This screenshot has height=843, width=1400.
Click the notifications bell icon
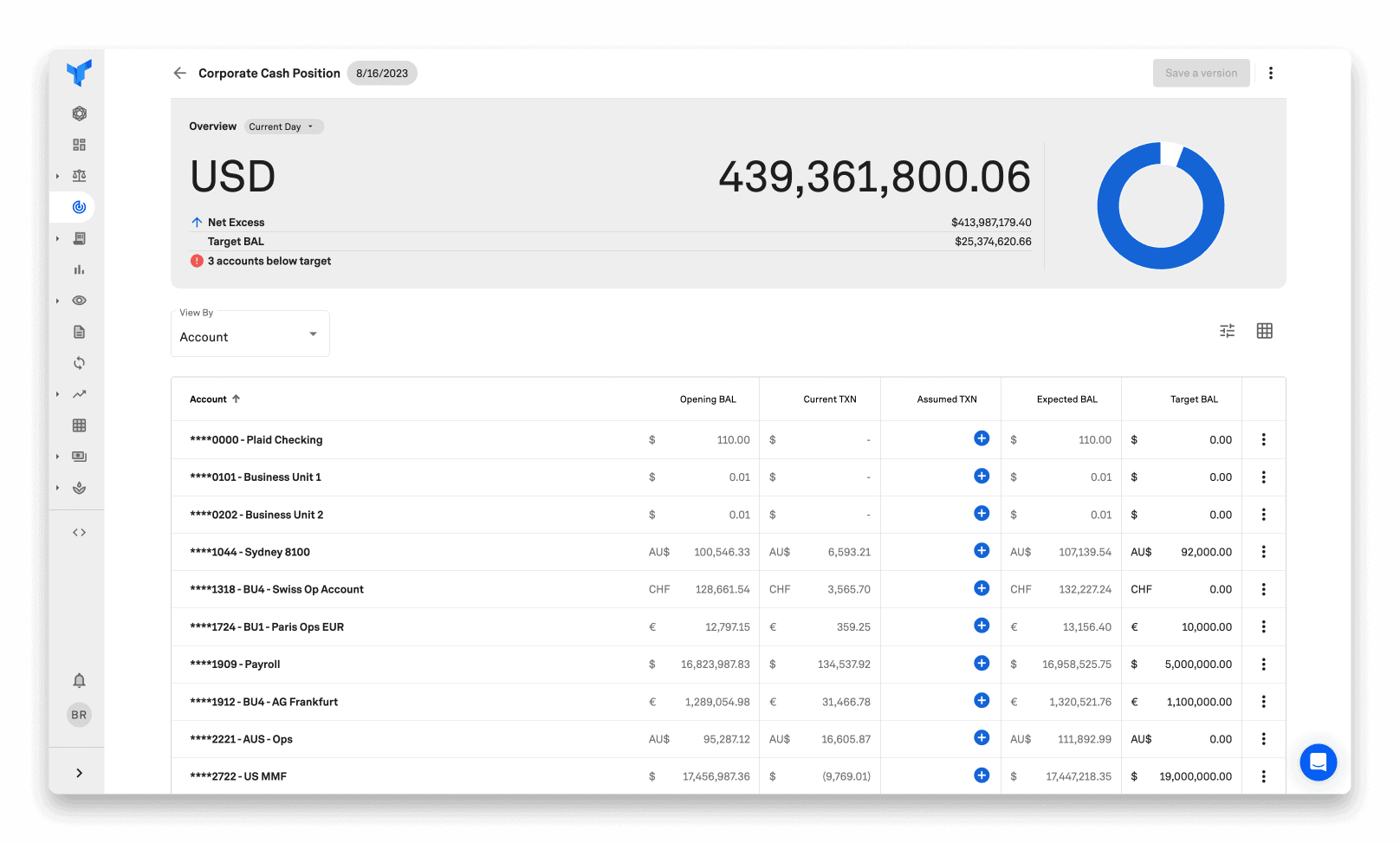point(79,681)
